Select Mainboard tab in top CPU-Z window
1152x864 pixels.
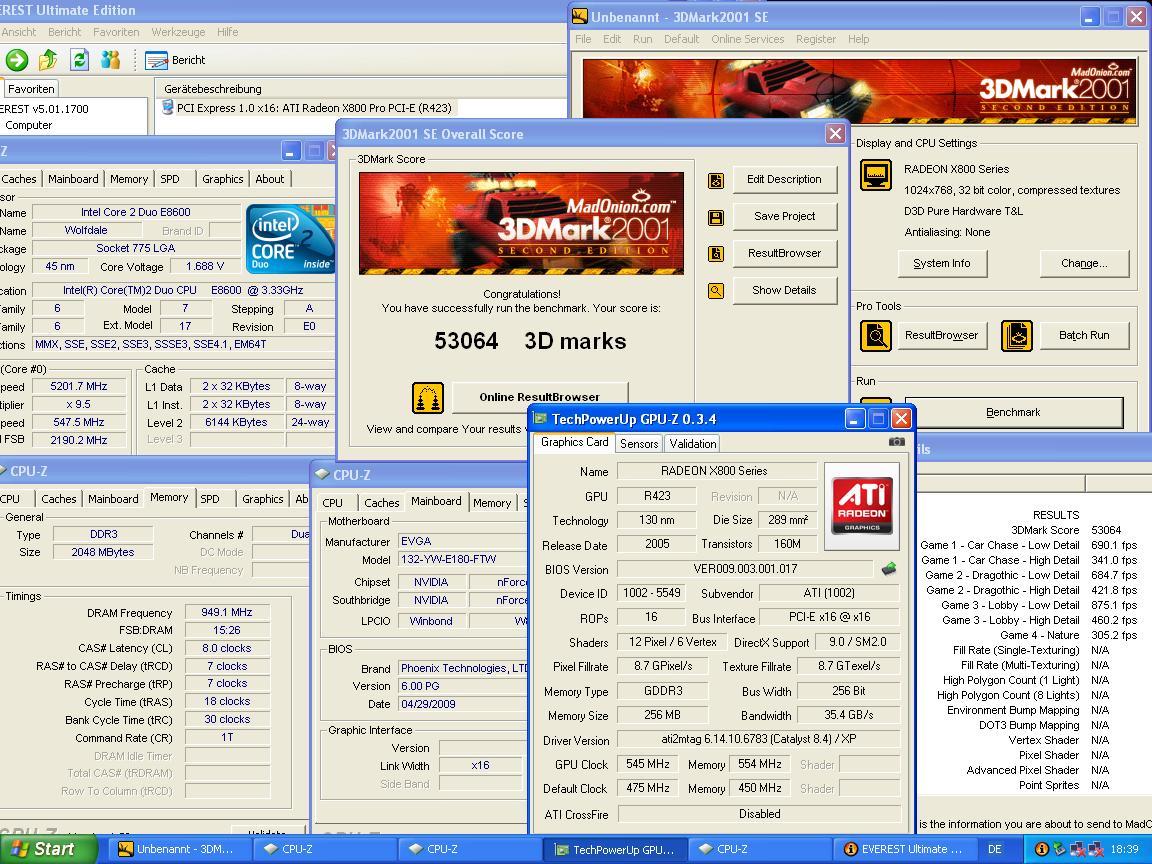[x=73, y=179]
